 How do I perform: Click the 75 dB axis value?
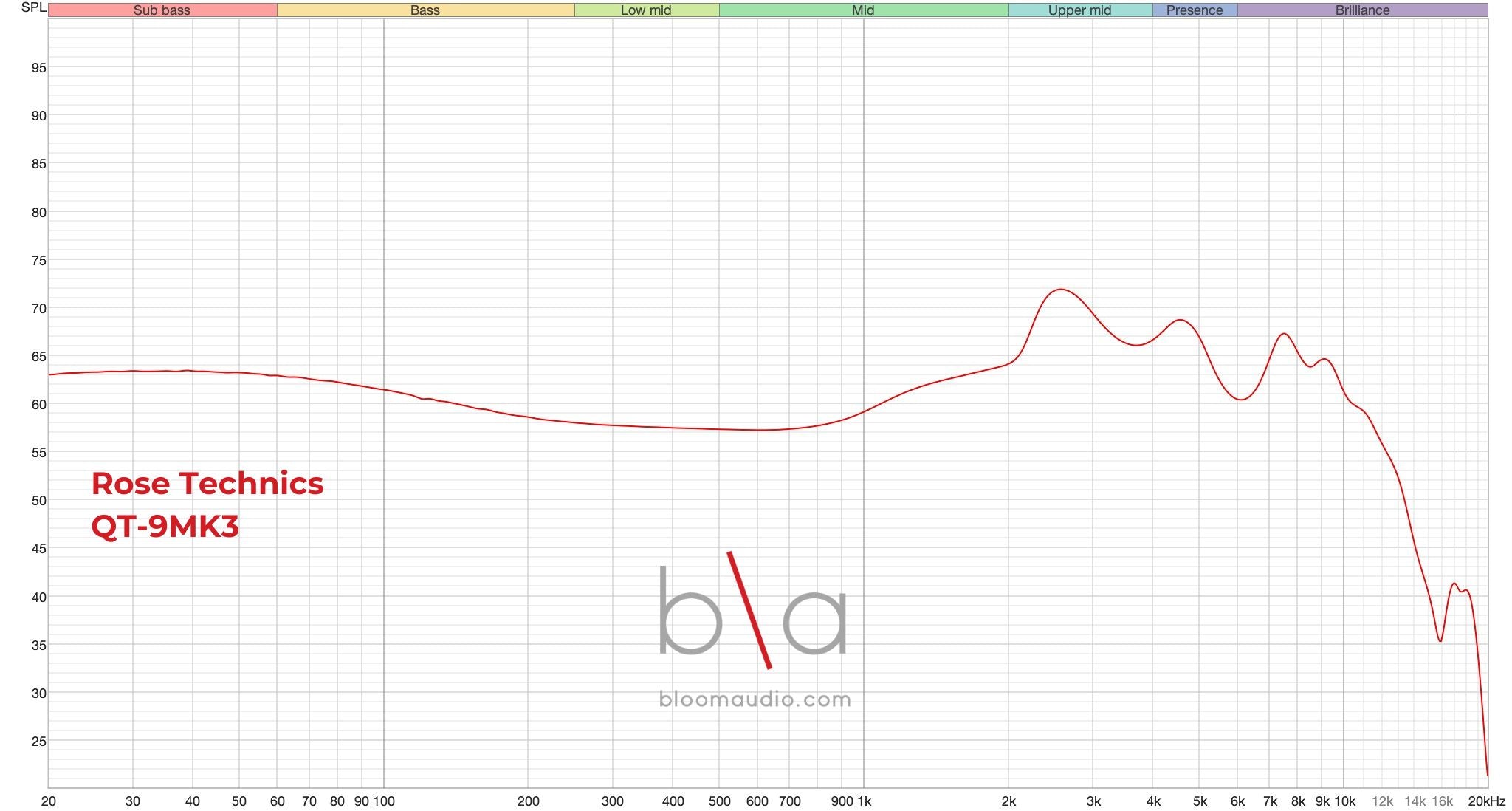[x=38, y=261]
